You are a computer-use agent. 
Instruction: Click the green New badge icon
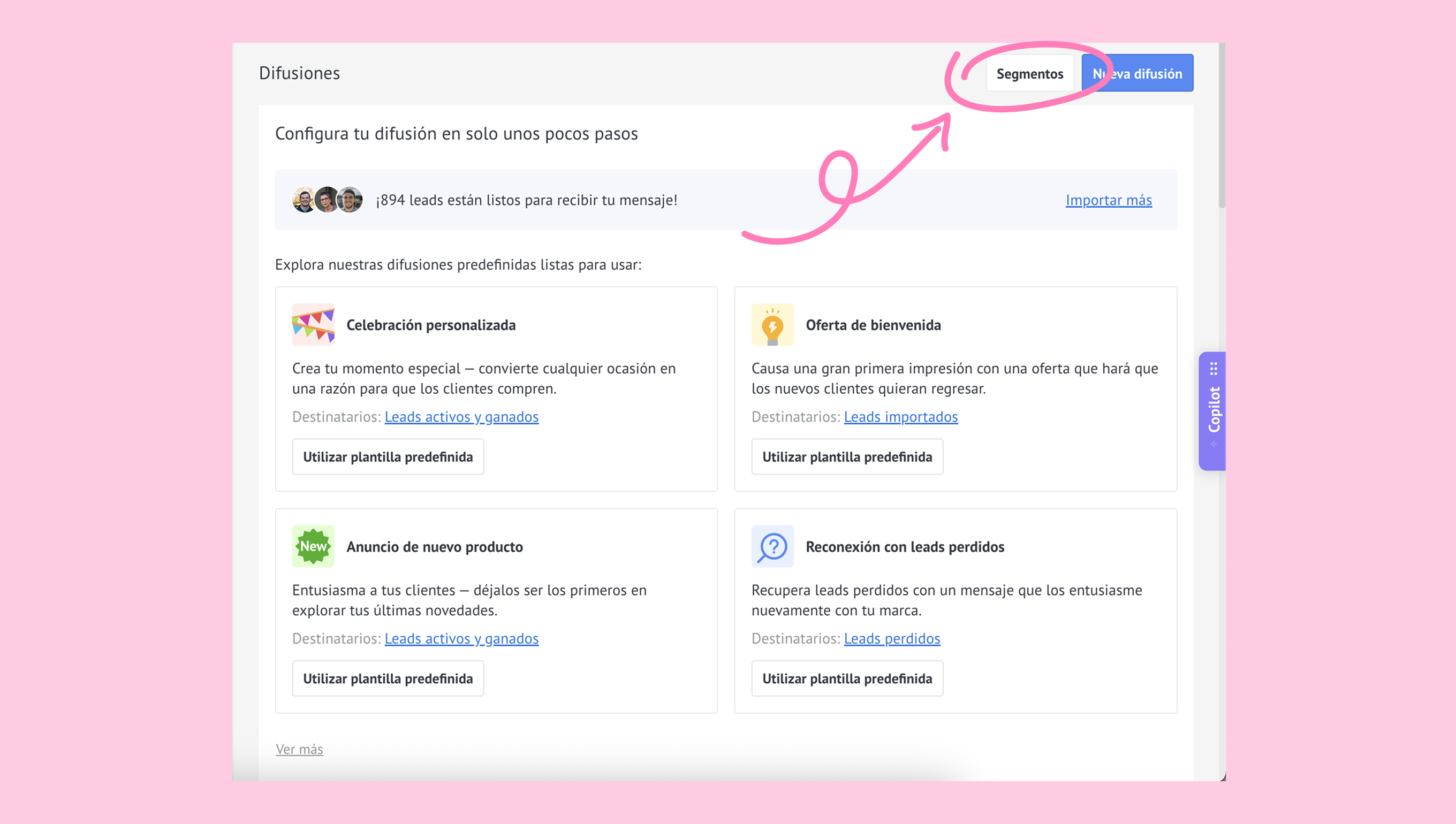tap(313, 546)
